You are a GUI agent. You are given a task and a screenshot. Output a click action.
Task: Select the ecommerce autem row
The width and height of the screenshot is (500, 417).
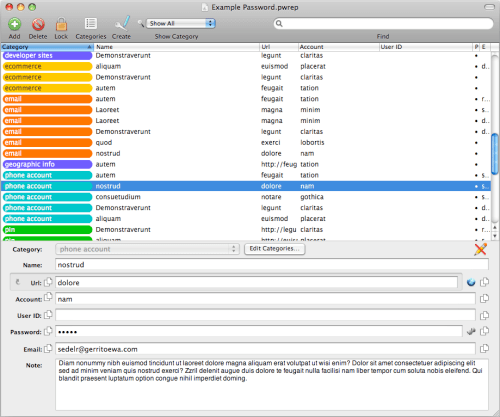[246, 88]
